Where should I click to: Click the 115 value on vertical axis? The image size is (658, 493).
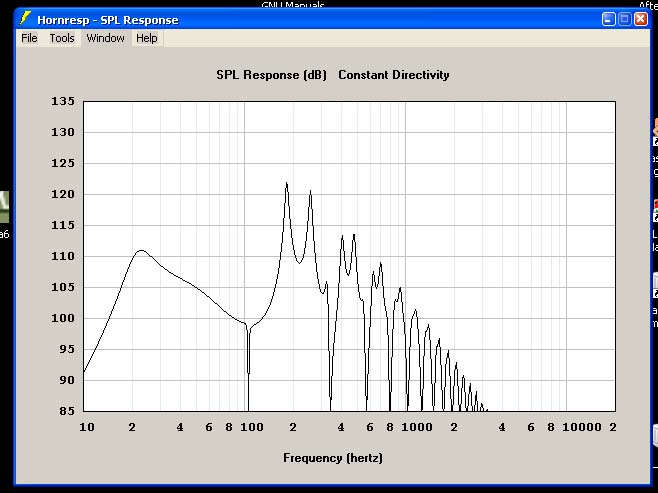pos(63,225)
